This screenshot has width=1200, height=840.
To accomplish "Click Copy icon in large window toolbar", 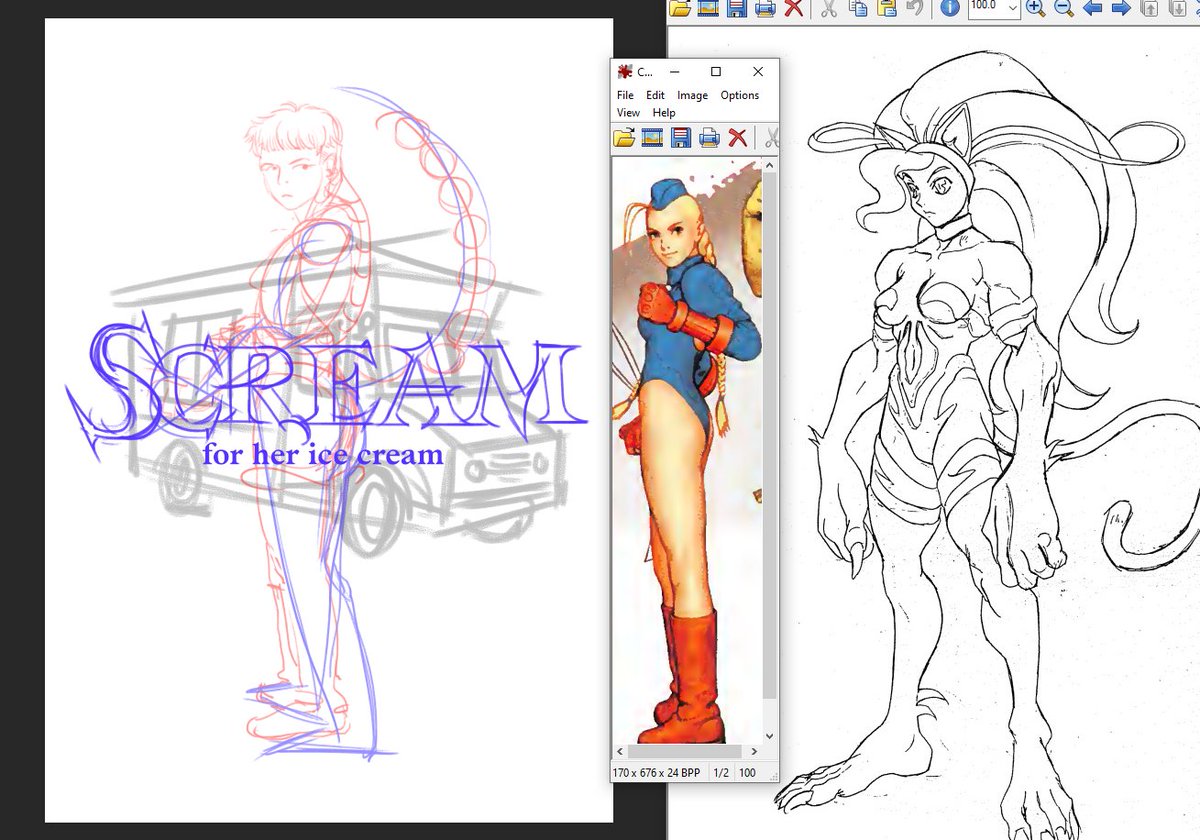I will 858,7.
